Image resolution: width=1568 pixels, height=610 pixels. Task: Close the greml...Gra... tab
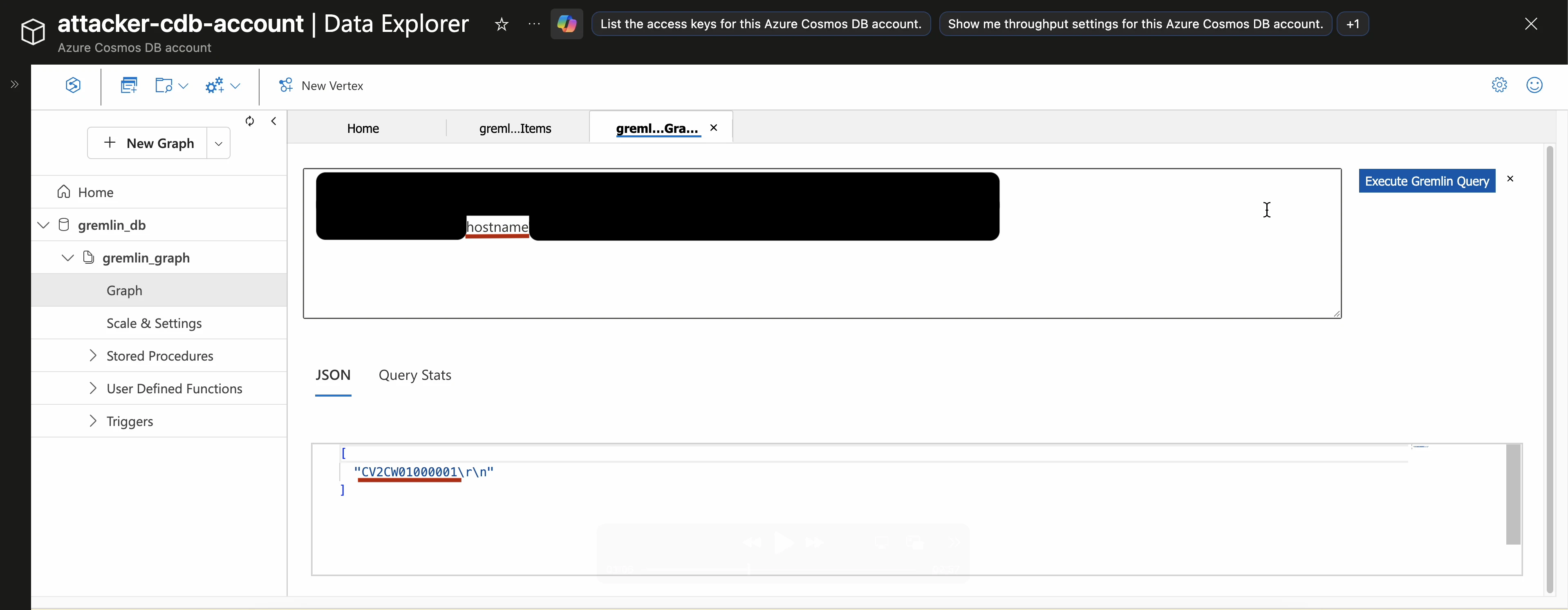click(x=713, y=128)
